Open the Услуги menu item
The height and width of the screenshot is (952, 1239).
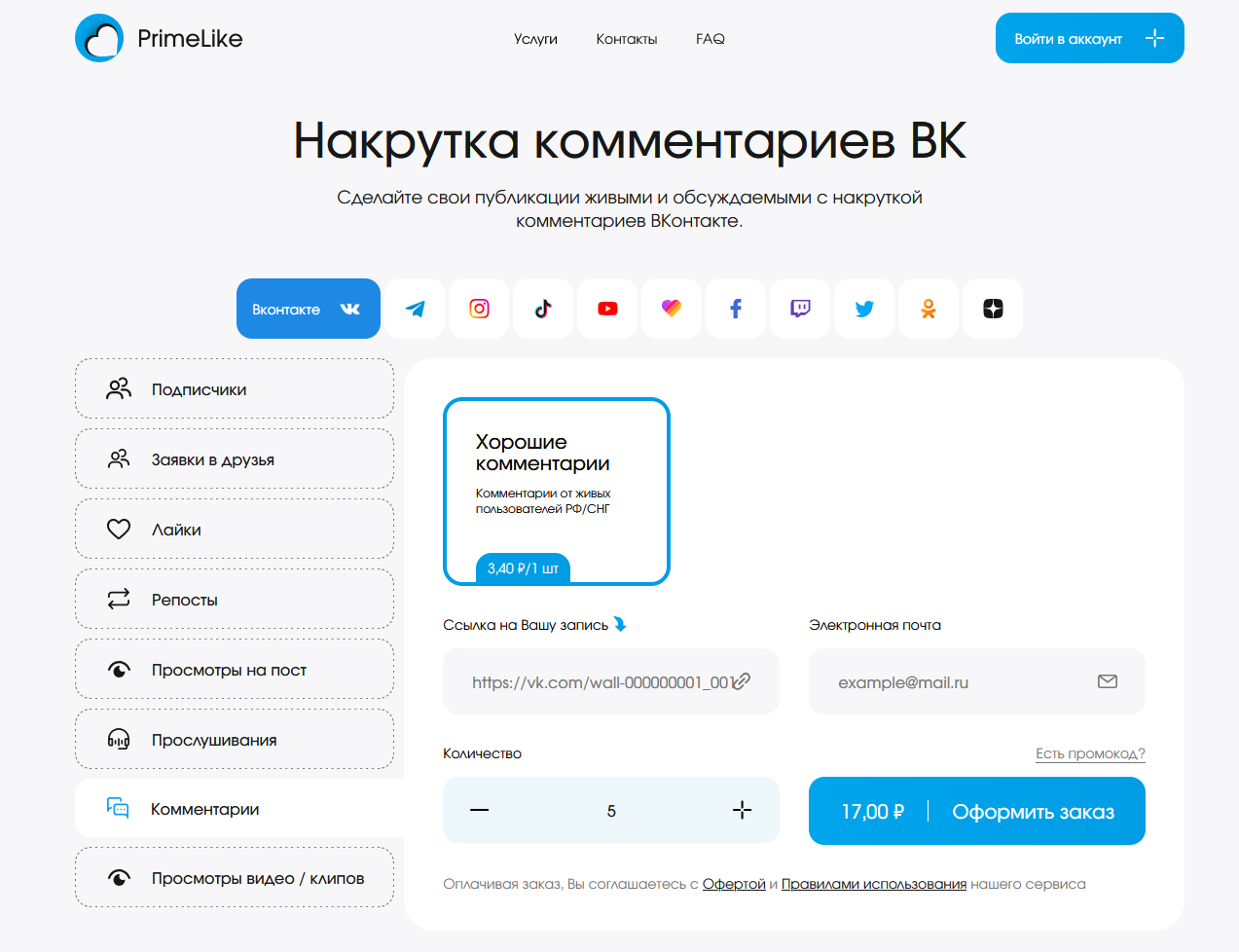pyautogui.click(x=535, y=39)
